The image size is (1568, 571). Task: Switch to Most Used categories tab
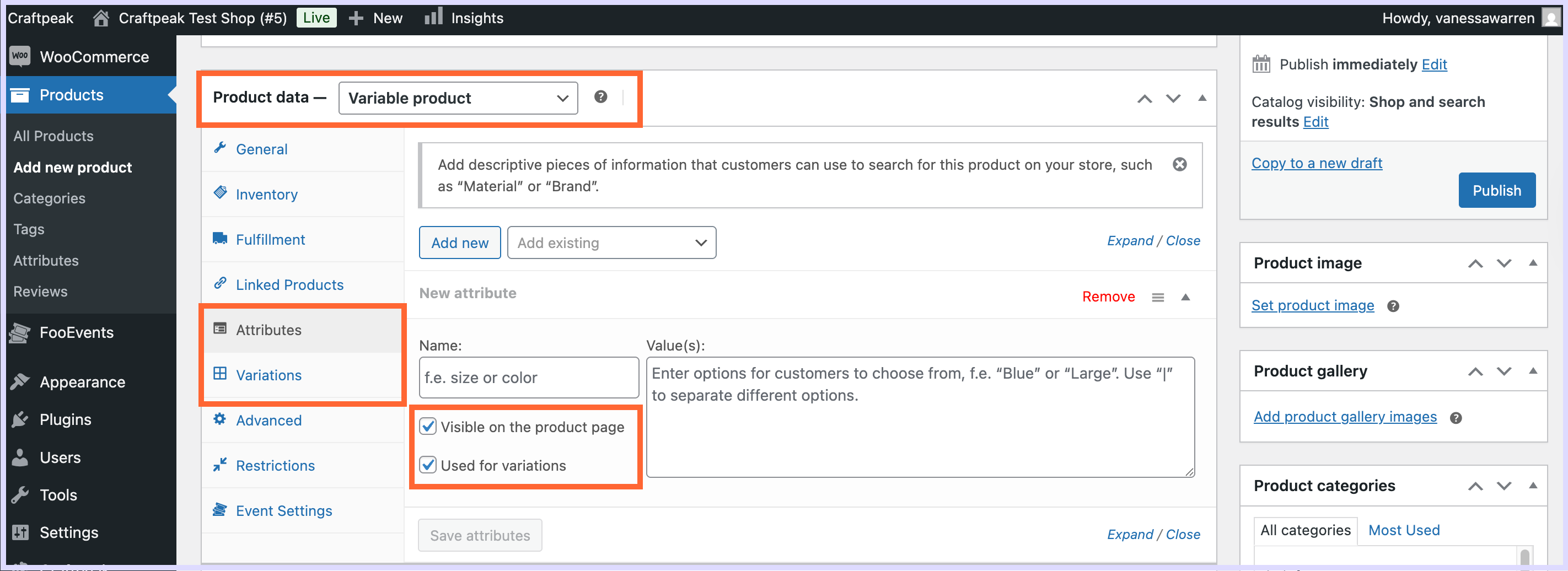coord(1404,530)
